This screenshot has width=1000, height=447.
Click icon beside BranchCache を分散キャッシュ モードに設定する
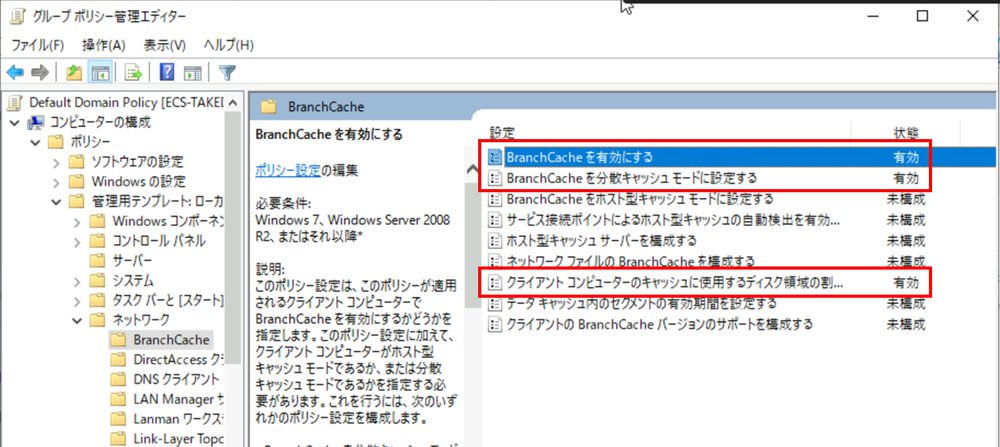tap(494, 177)
